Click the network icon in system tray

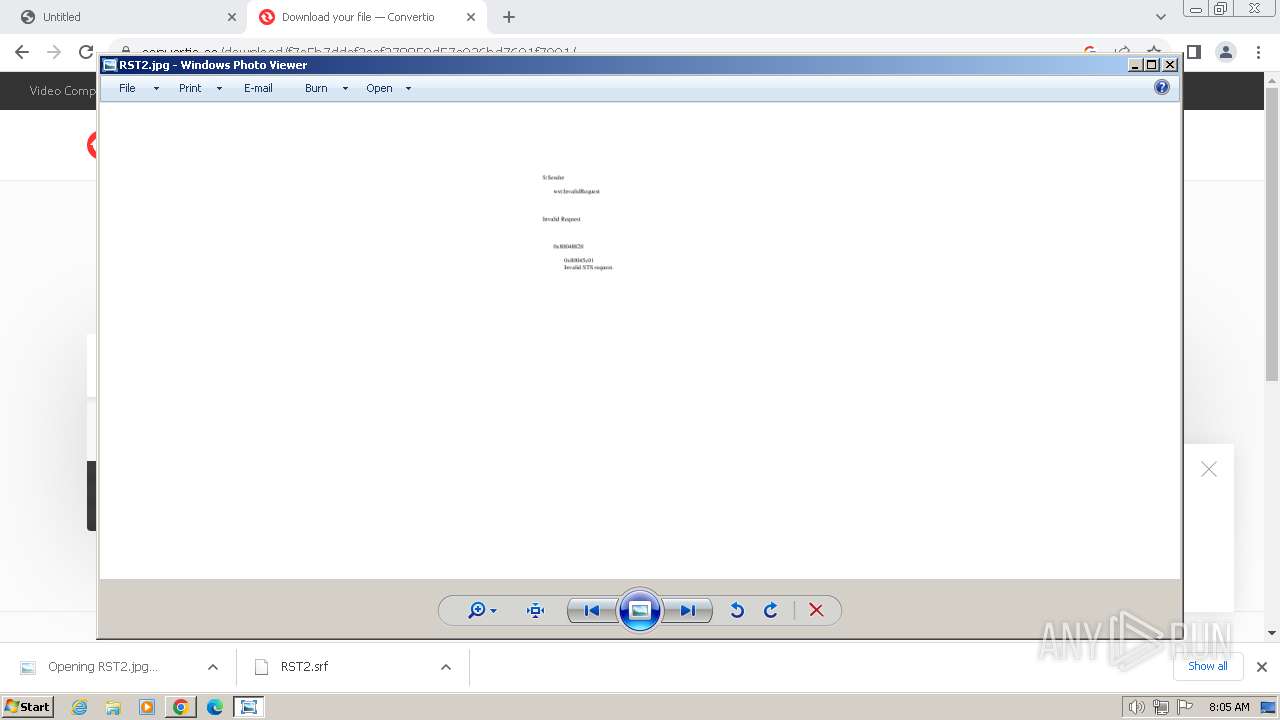click(x=1161, y=707)
